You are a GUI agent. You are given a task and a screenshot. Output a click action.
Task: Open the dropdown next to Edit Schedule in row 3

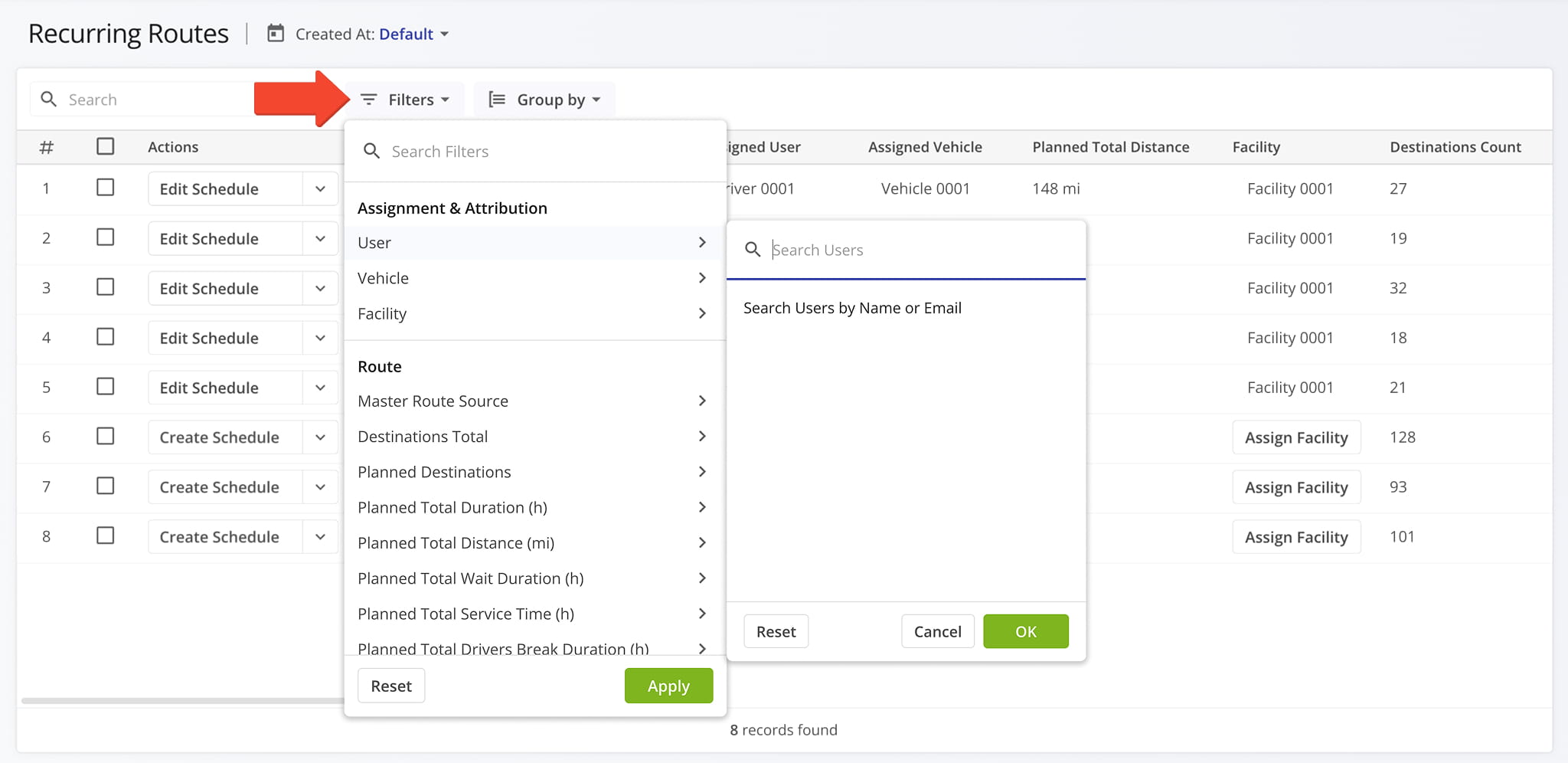click(x=321, y=288)
